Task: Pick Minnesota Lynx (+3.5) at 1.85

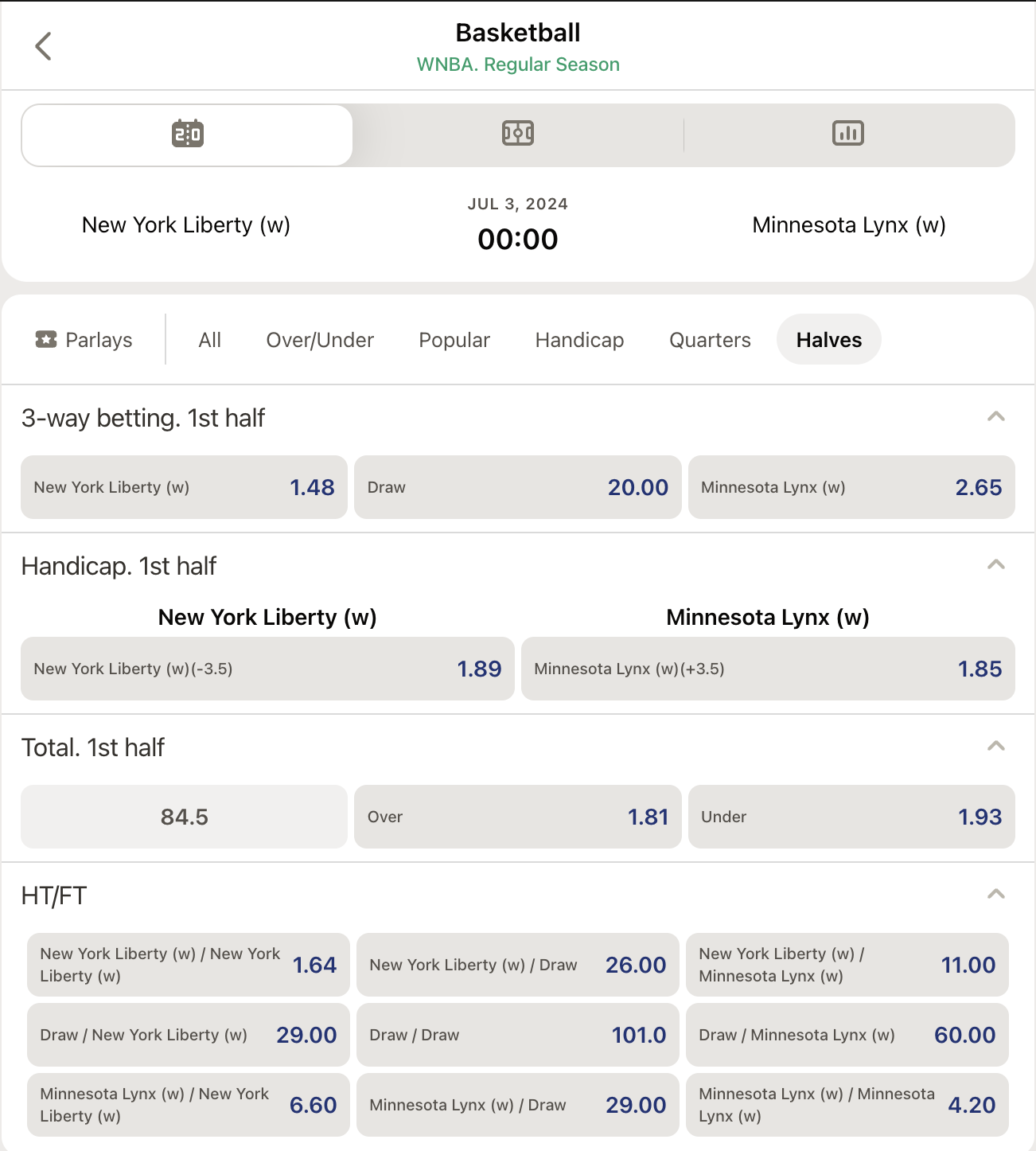Action: click(x=768, y=669)
